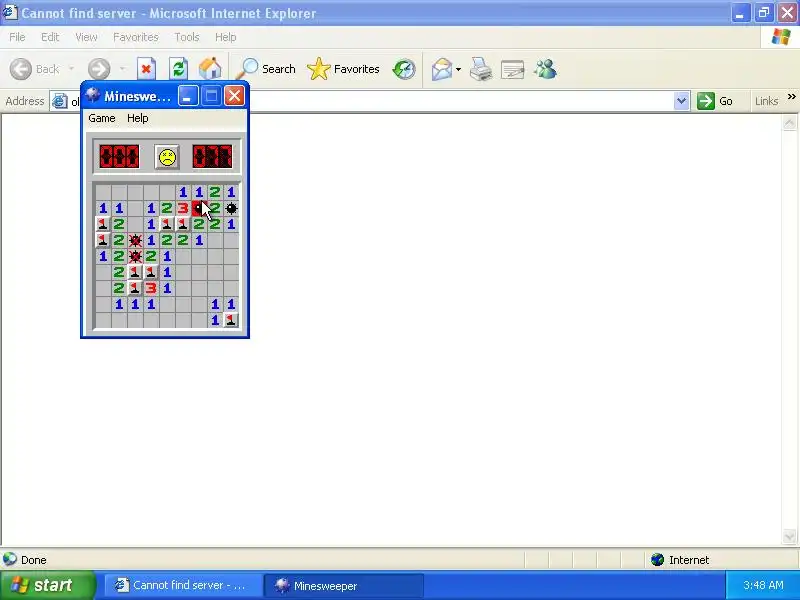Click the Minesweeper title bar mine icon

(92, 95)
